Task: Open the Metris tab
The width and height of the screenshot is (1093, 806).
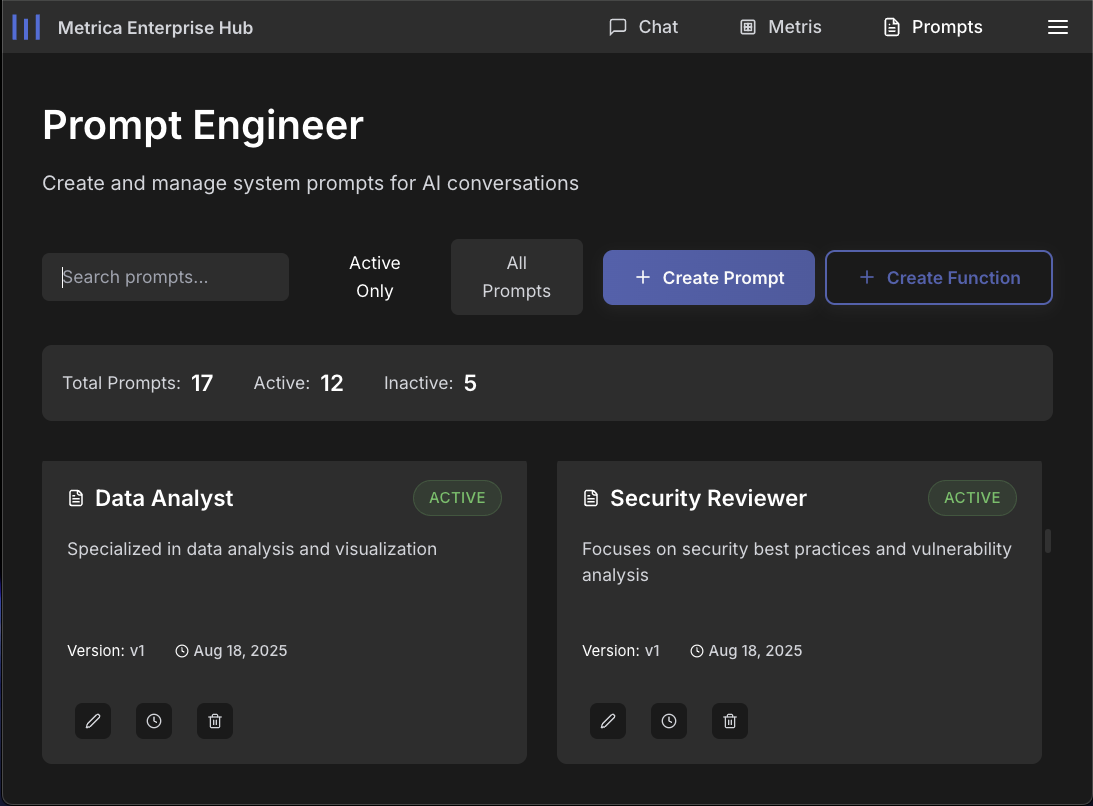Action: click(781, 27)
